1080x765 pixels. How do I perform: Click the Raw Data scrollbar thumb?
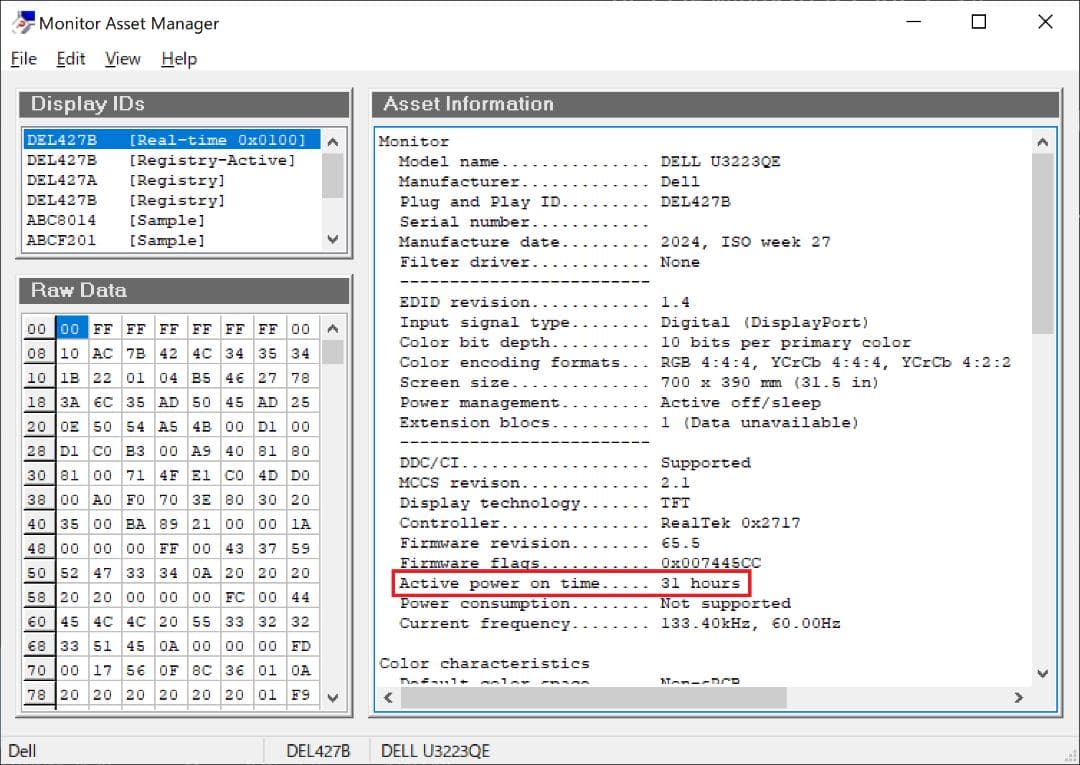333,352
